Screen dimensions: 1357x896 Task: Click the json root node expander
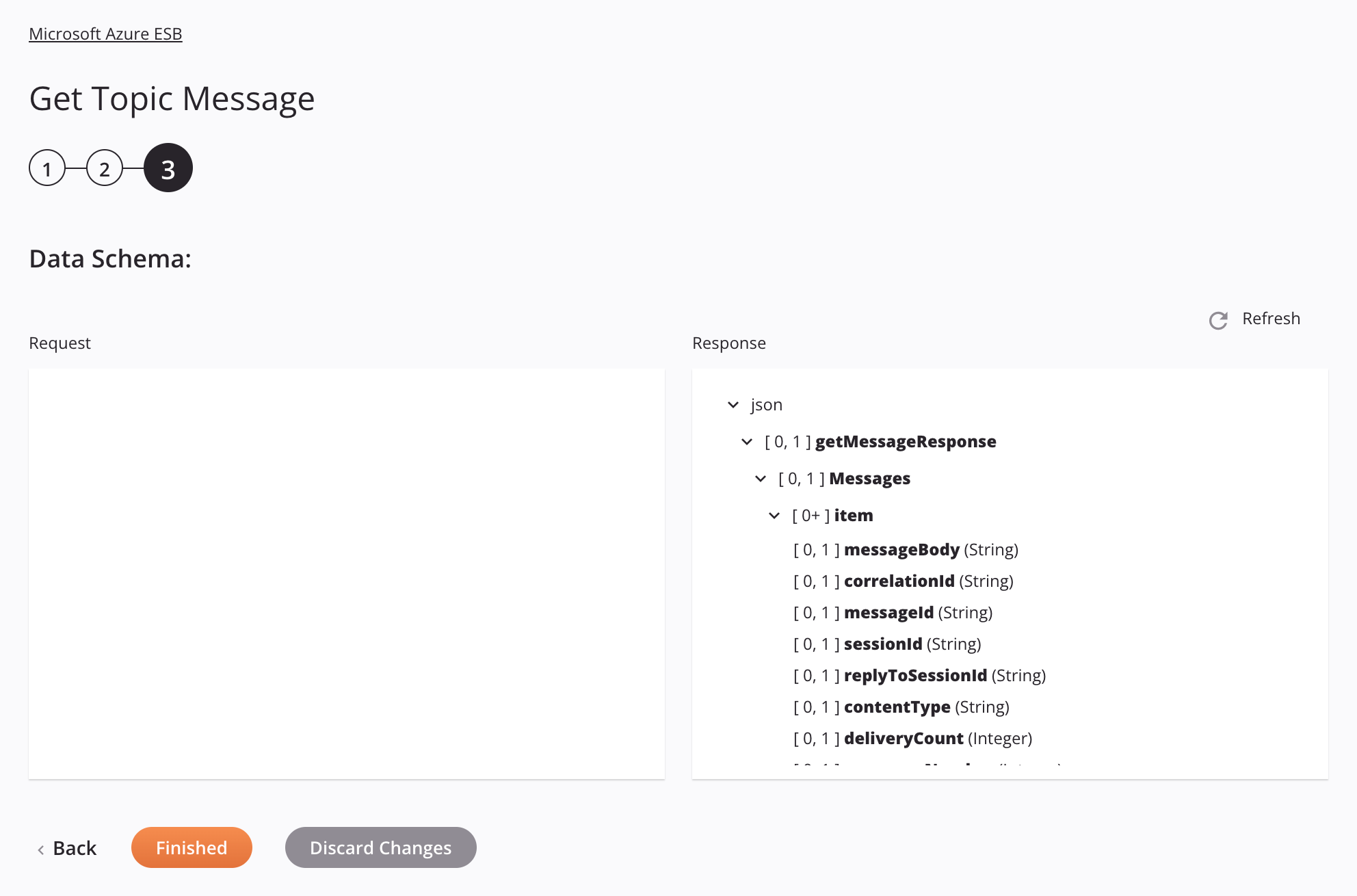733,404
